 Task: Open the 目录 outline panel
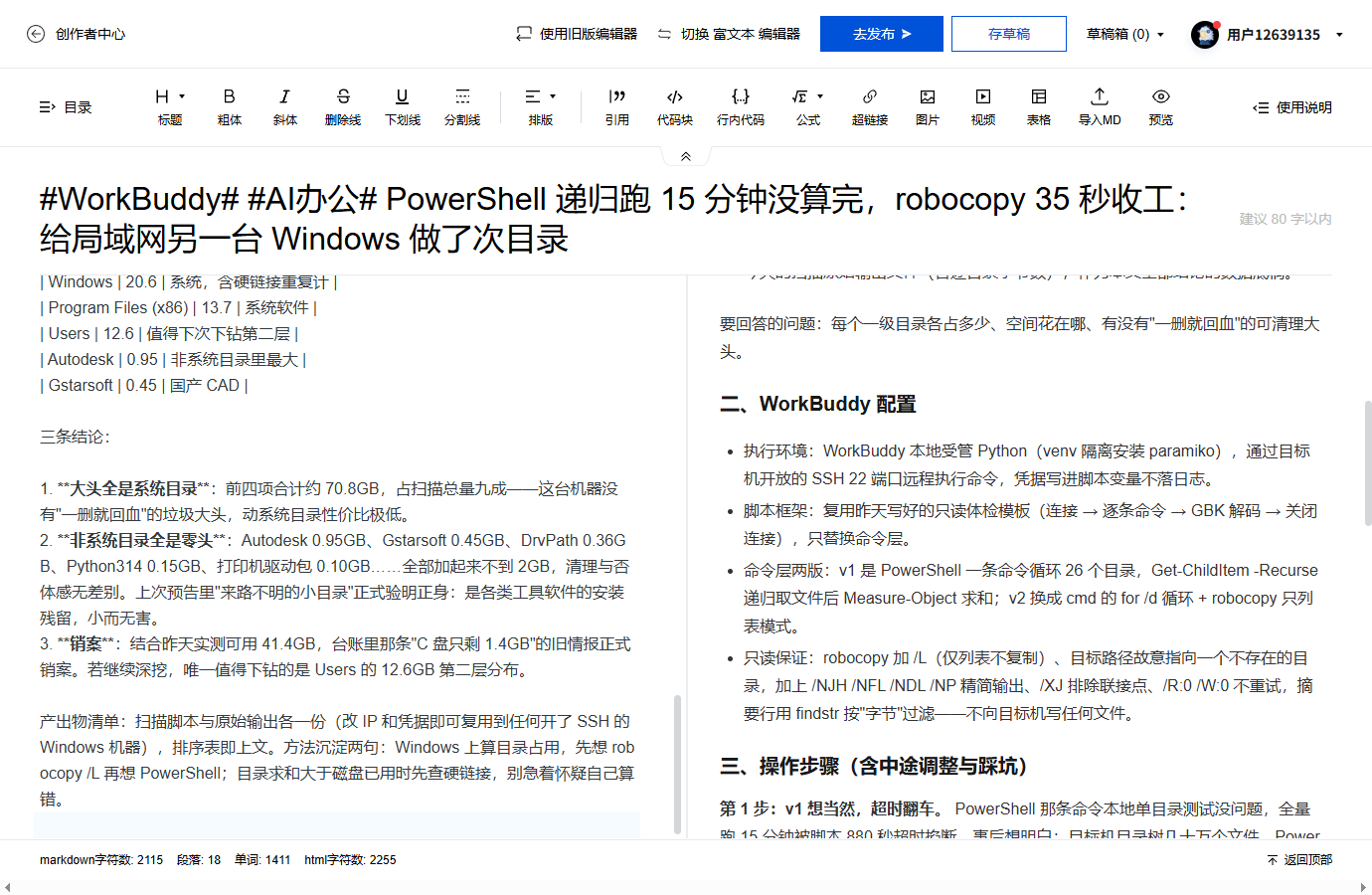pos(66,107)
